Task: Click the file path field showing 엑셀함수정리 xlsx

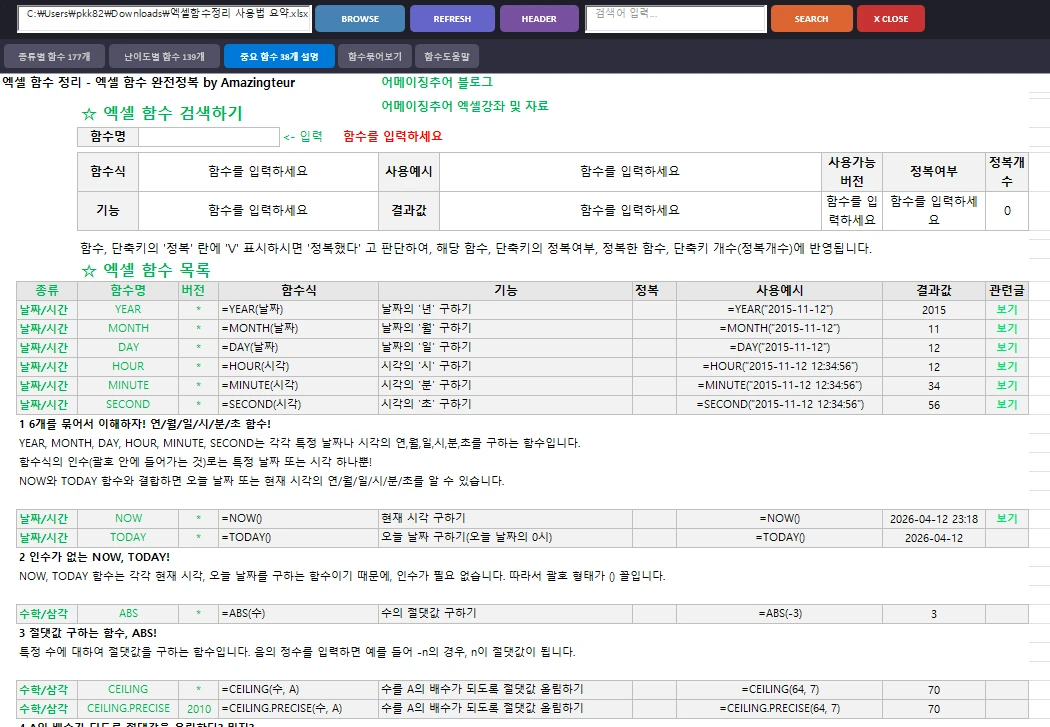Action: pyautogui.click(x=165, y=19)
